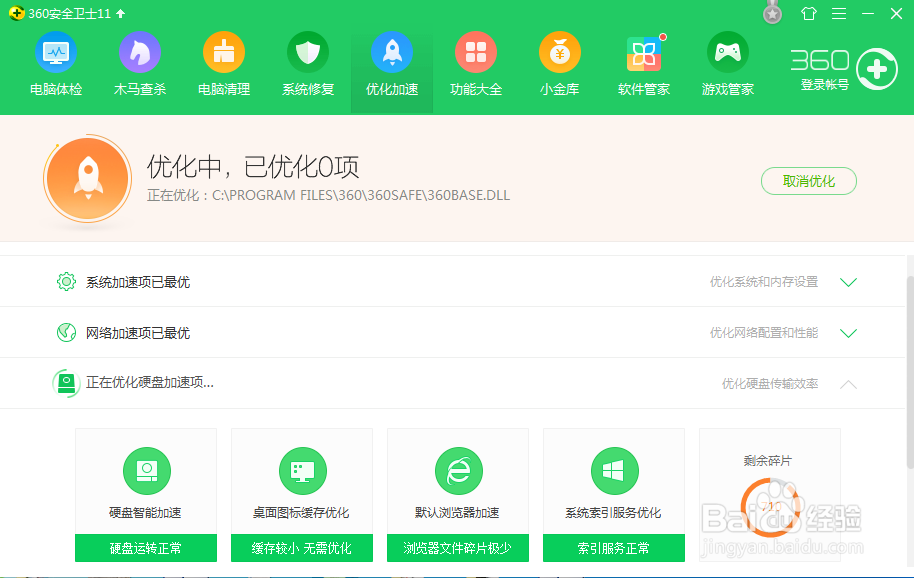The height and width of the screenshot is (578, 914).
Task: Click 硬盘运转正常 status button
Action: [146, 548]
